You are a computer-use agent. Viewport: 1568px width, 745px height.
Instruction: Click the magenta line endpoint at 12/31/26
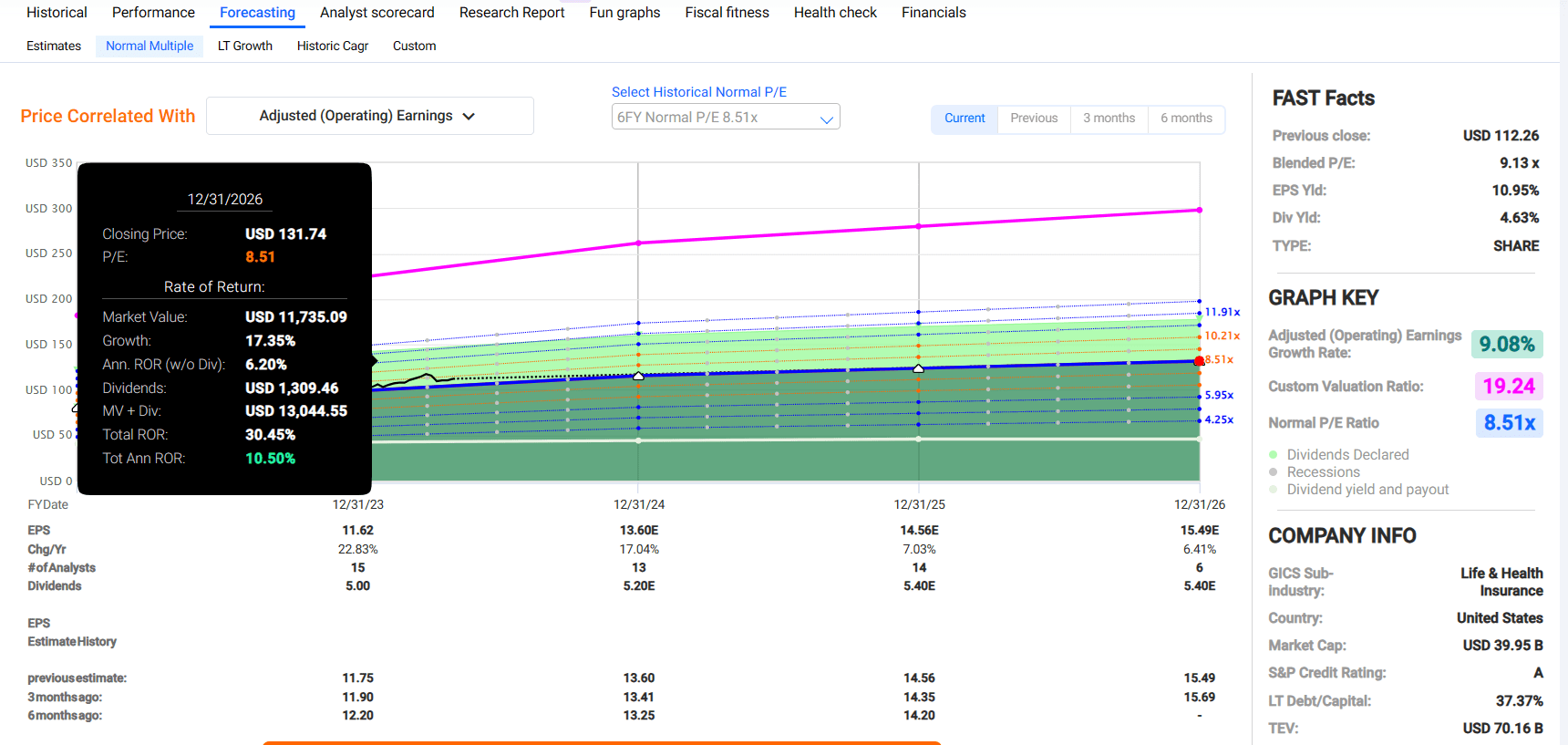pos(1199,210)
